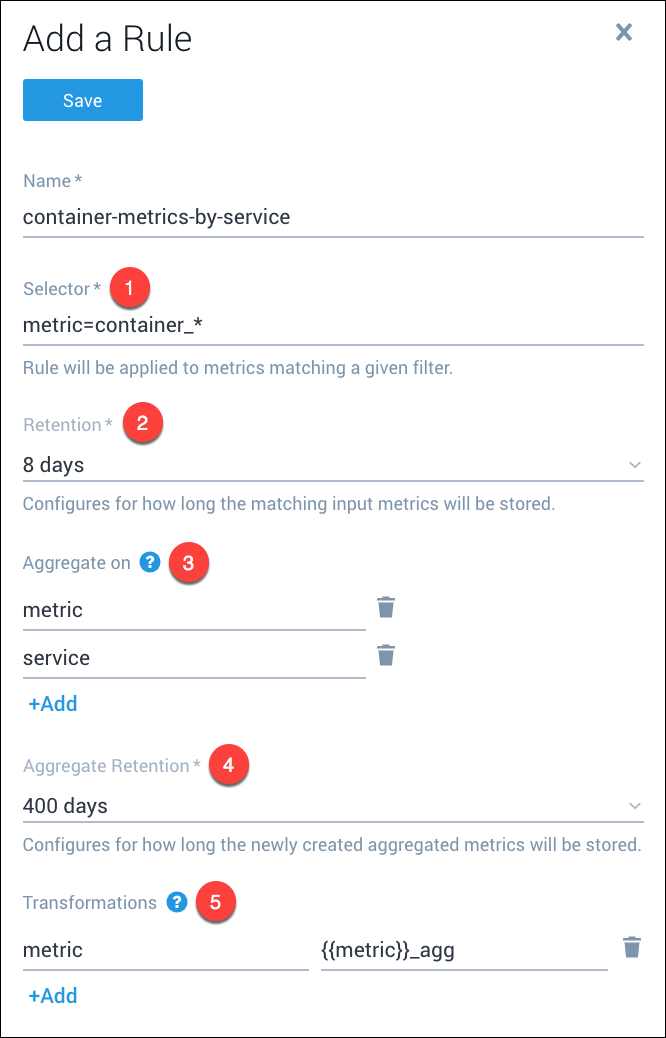Close the Add a Rule panel
This screenshot has height=1038, width=666.
(624, 33)
